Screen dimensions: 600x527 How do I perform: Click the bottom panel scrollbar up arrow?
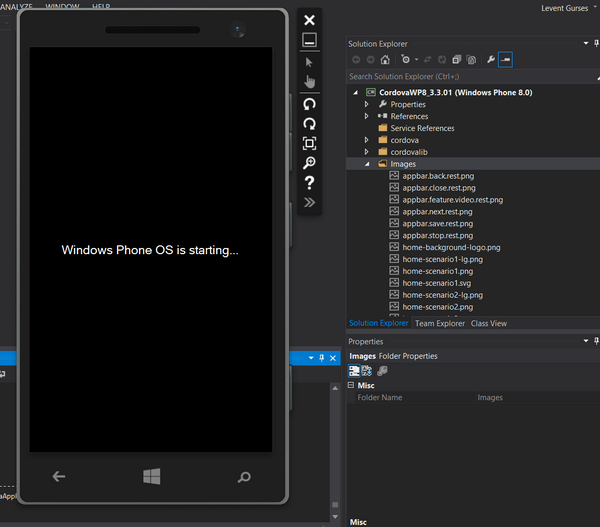[x=335, y=388]
